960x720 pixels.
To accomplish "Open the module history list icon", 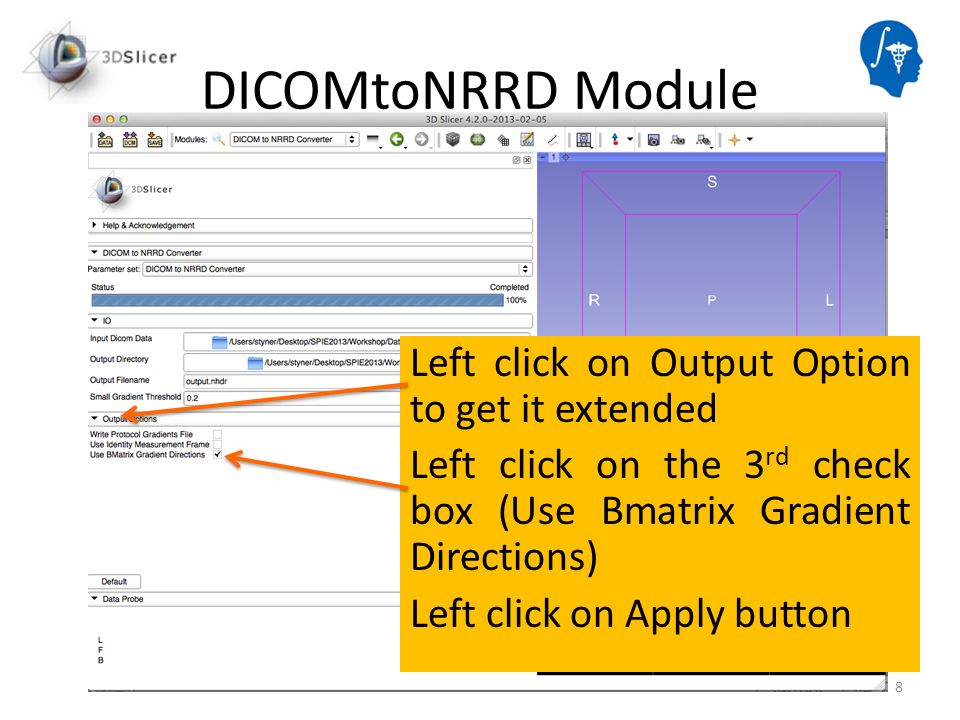I will 373,140.
